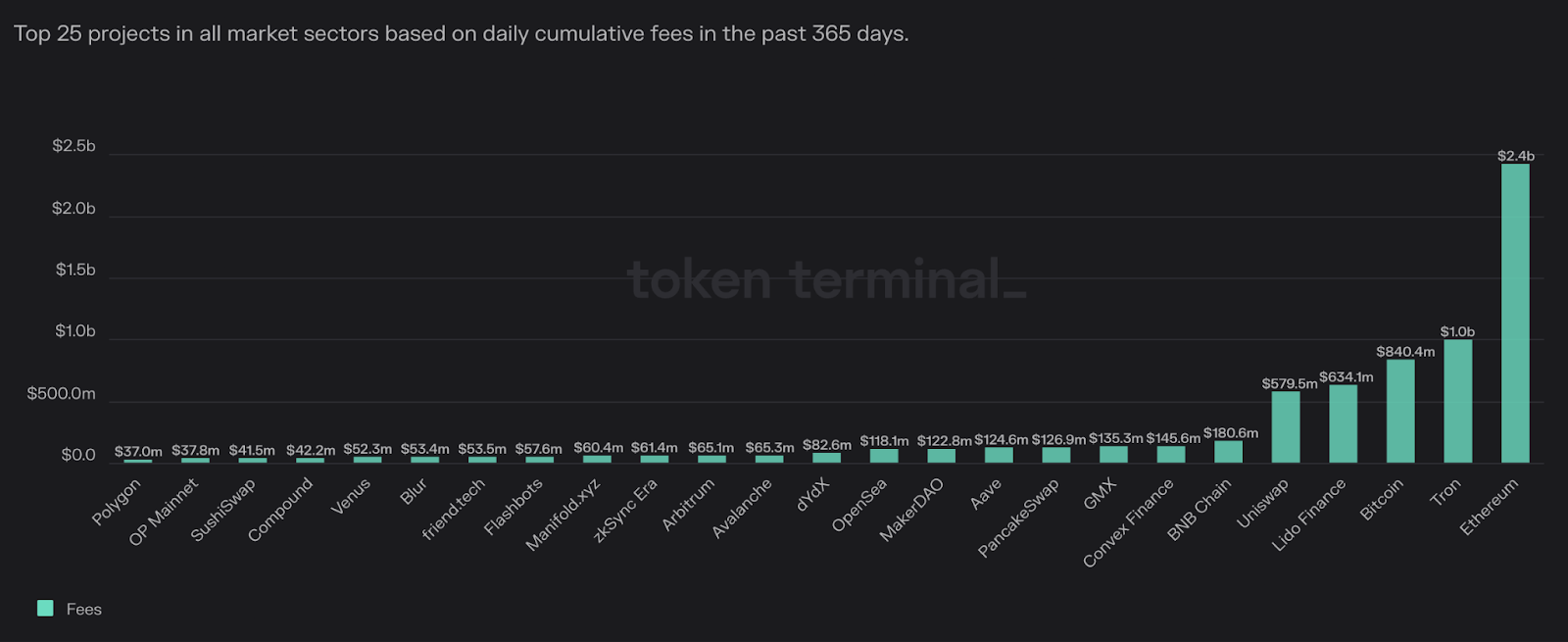The height and width of the screenshot is (642, 1568).
Task: Click the Polygon axis label
Action: 117,502
